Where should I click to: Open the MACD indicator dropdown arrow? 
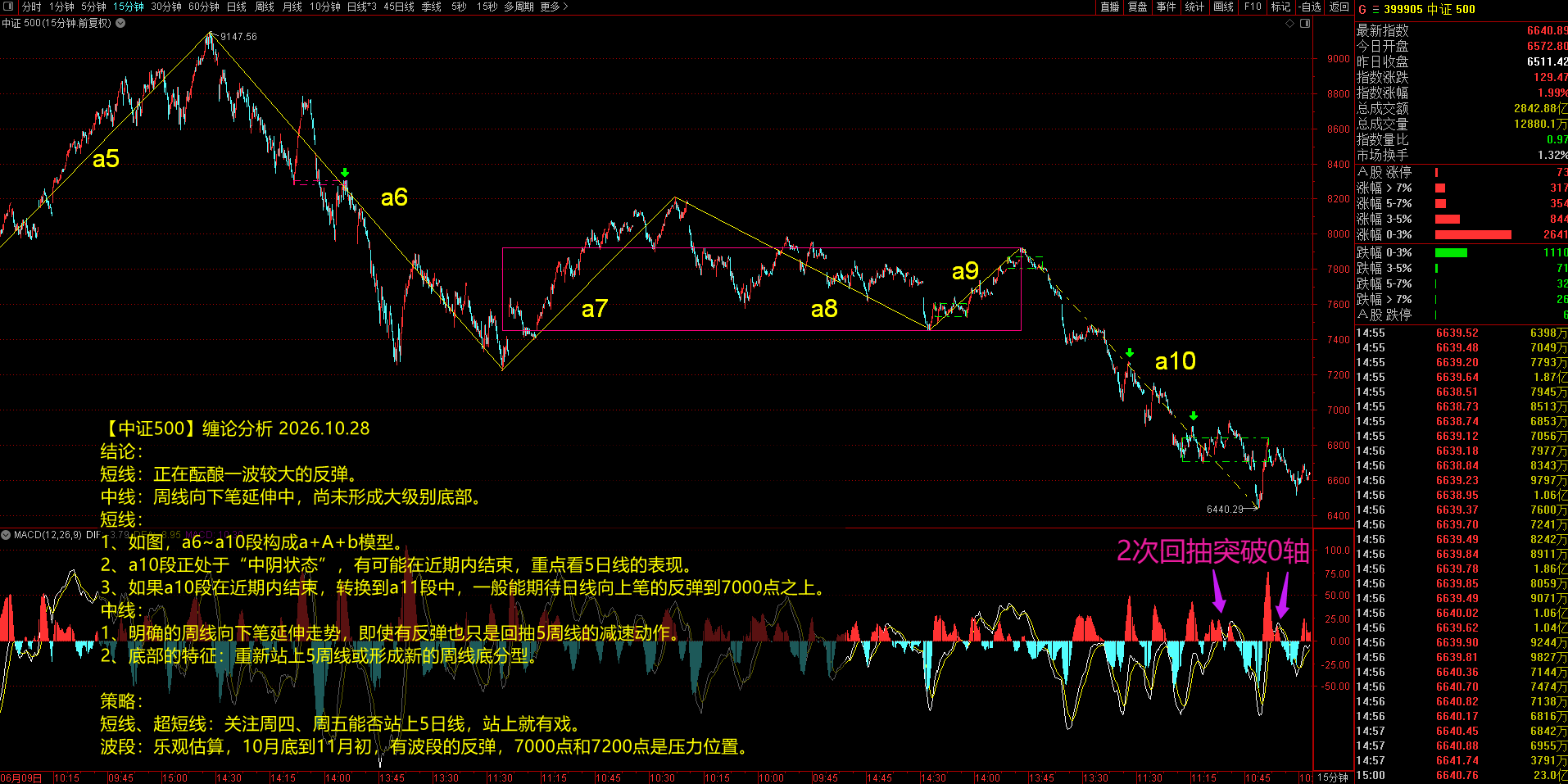[6, 535]
